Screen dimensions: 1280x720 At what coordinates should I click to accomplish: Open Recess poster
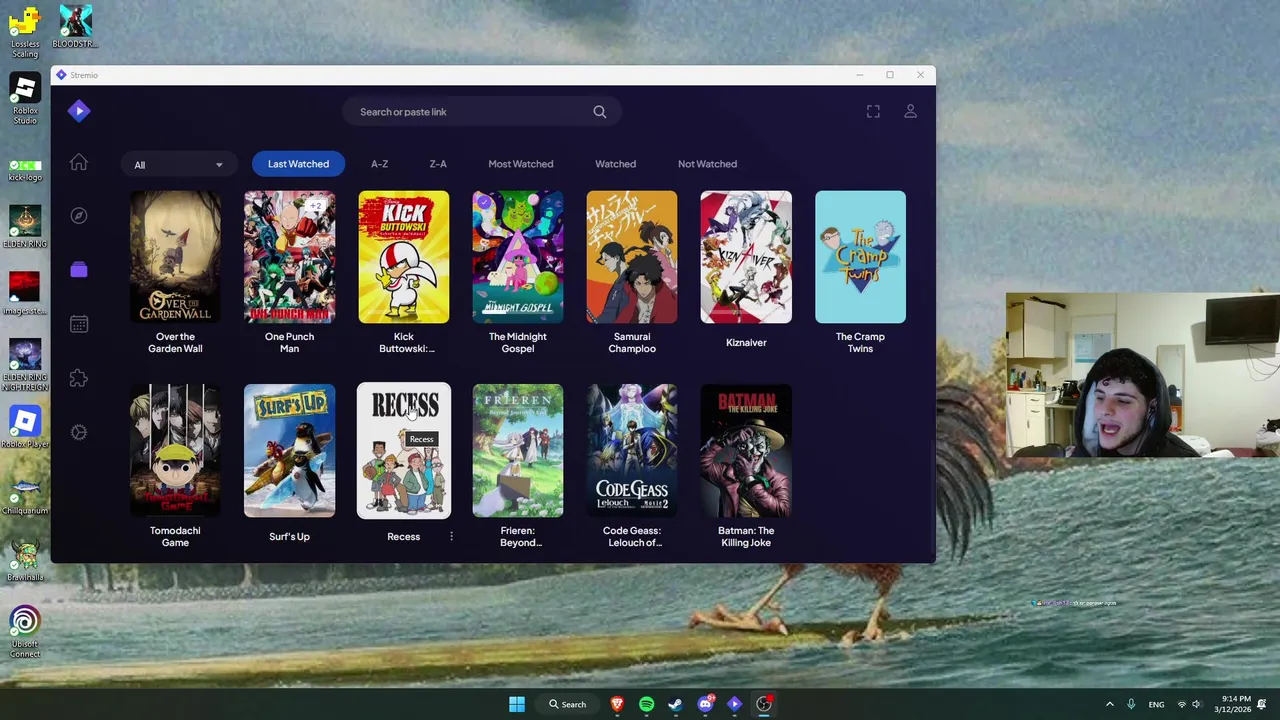pyautogui.click(x=404, y=451)
